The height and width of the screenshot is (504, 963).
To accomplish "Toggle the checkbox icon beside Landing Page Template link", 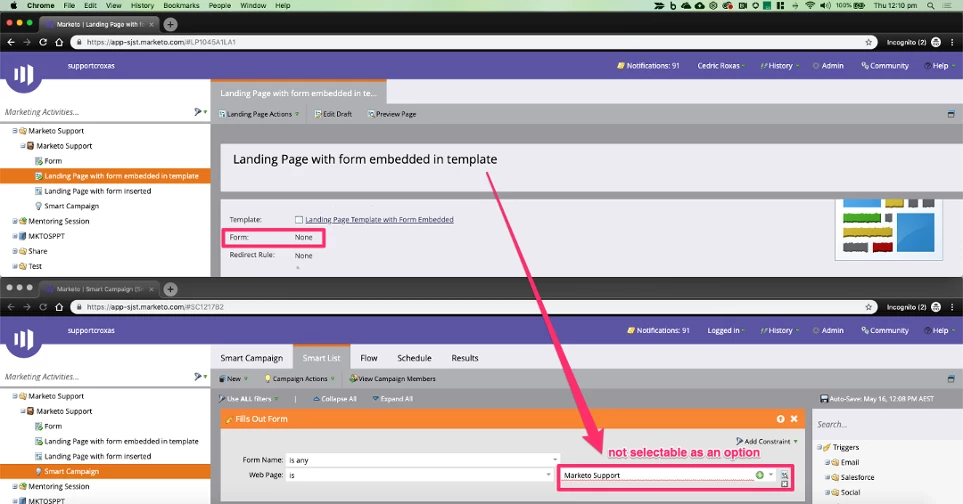I will (x=298, y=220).
